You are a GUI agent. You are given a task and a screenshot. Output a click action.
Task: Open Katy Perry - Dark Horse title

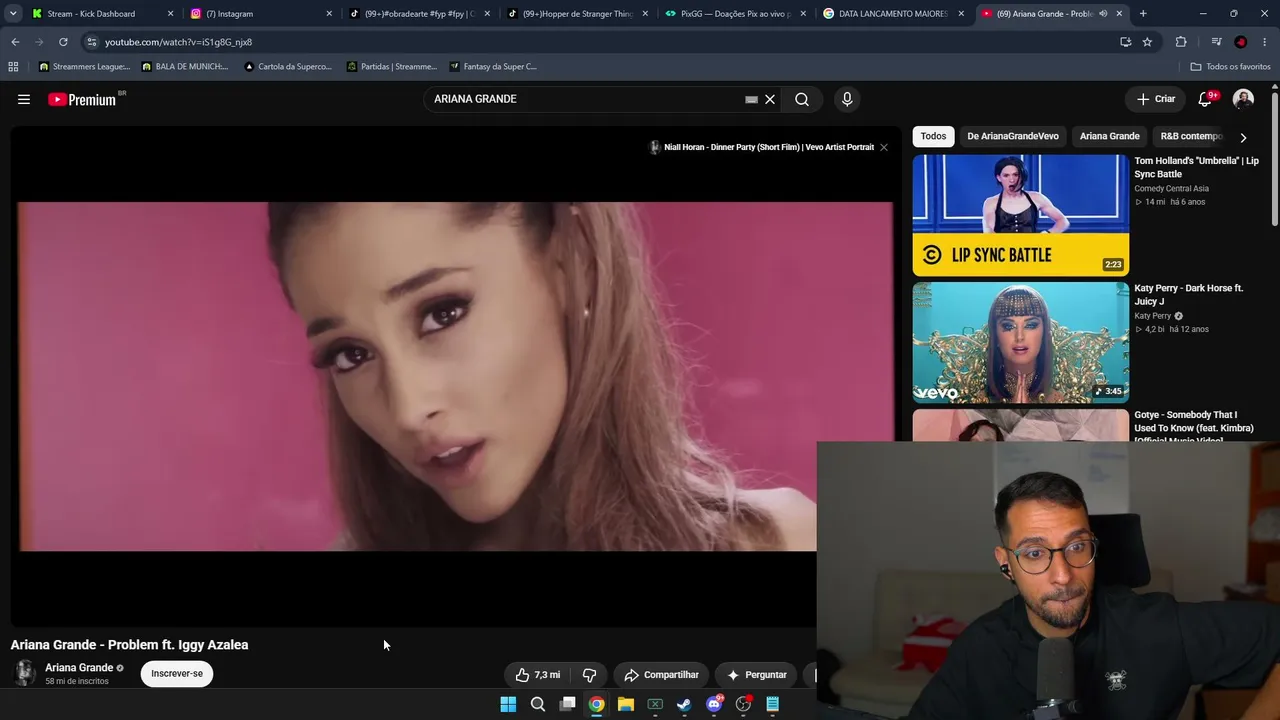[x=1189, y=295]
